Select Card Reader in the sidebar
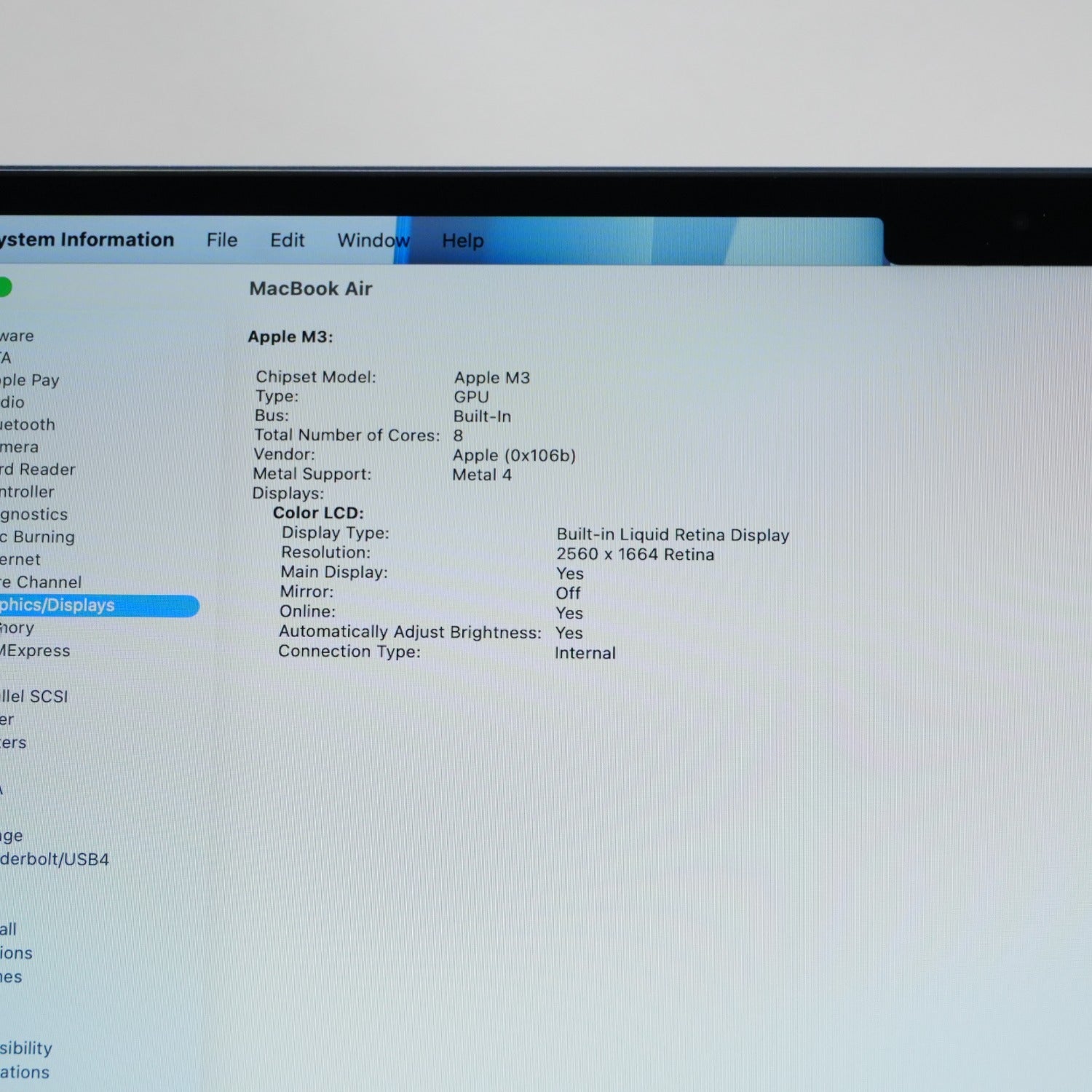1092x1092 pixels. click(38, 470)
